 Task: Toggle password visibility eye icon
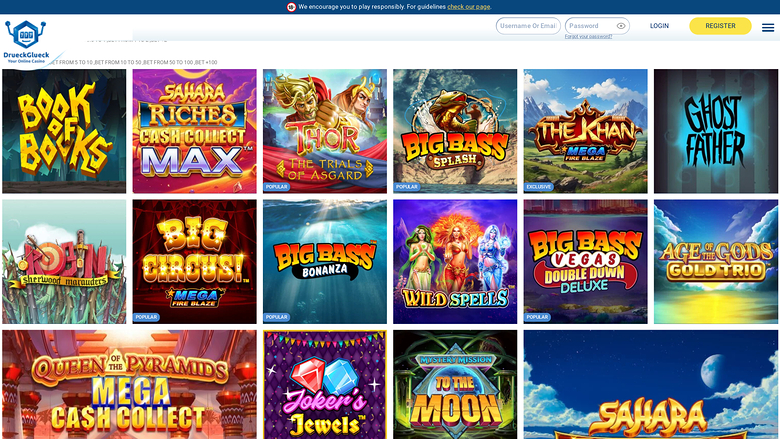[621, 26]
